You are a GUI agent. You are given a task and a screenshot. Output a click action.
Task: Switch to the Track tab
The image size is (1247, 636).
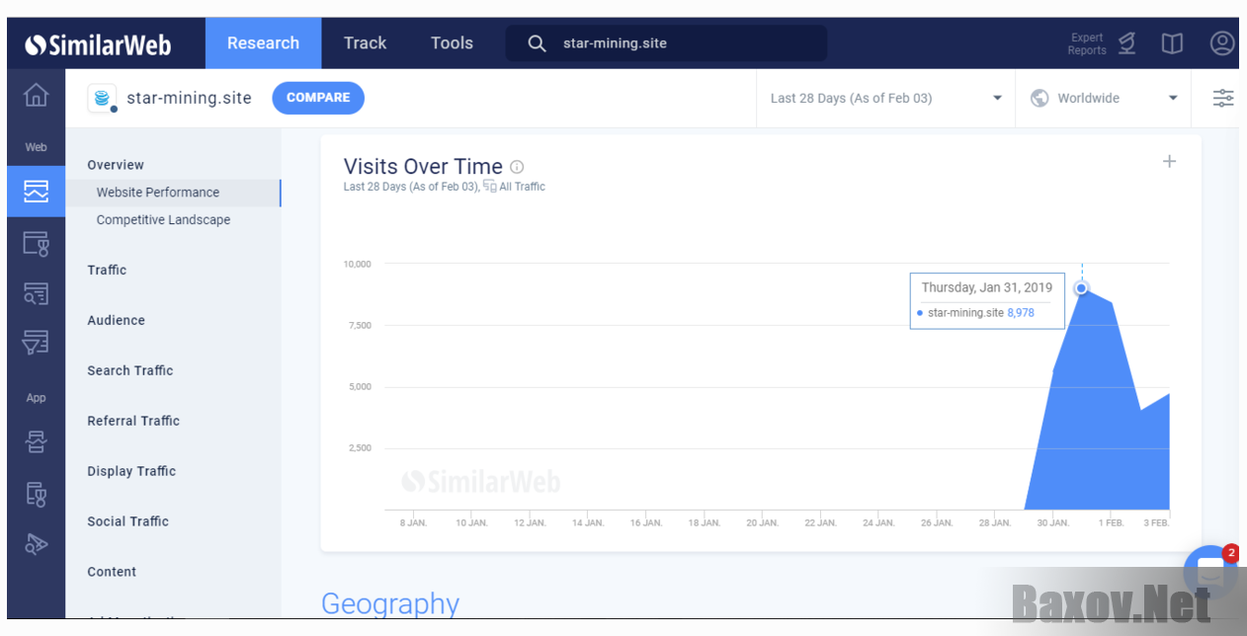(x=365, y=43)
